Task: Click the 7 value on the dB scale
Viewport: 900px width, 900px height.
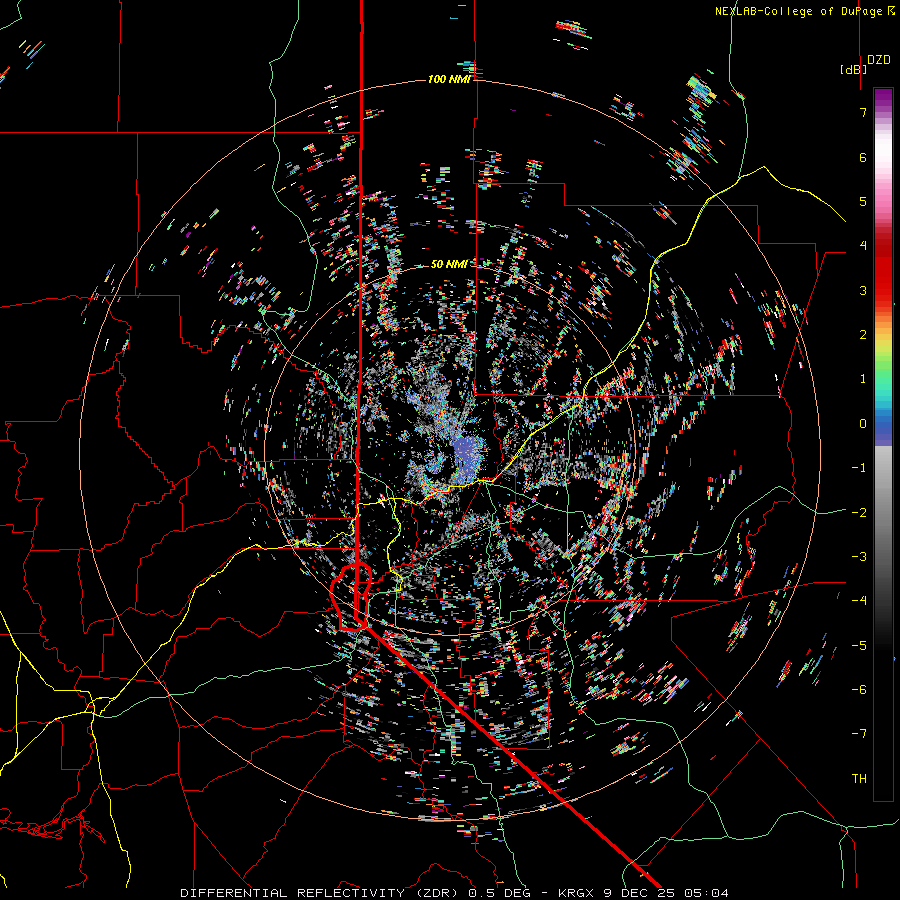Action: click(863, 112)
